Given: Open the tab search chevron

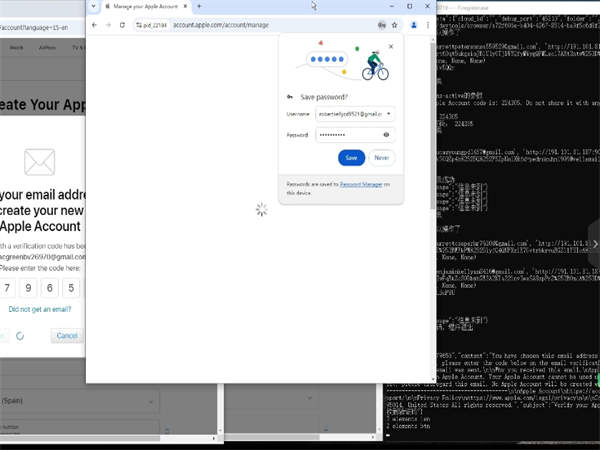Looking at the screenshot, I should pos(94,7).
